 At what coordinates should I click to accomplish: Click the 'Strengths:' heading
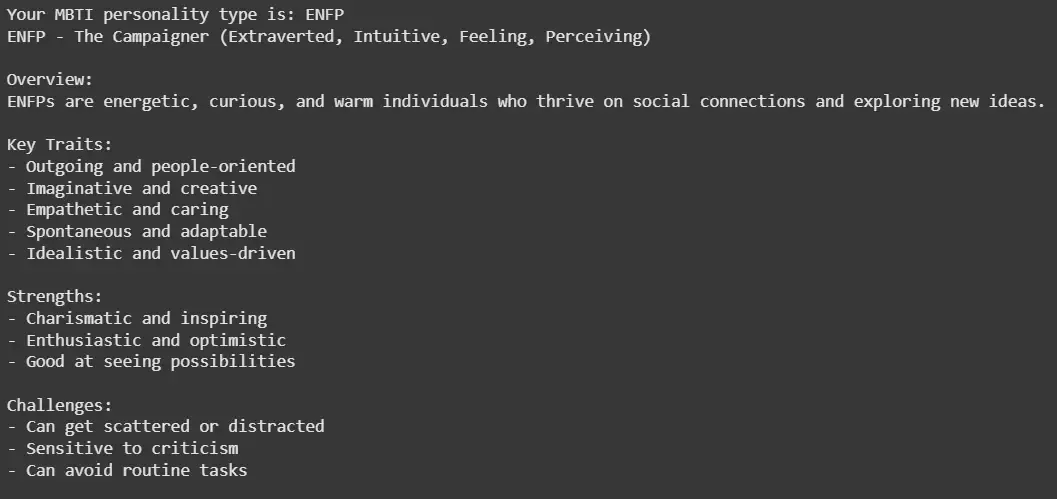55,297
